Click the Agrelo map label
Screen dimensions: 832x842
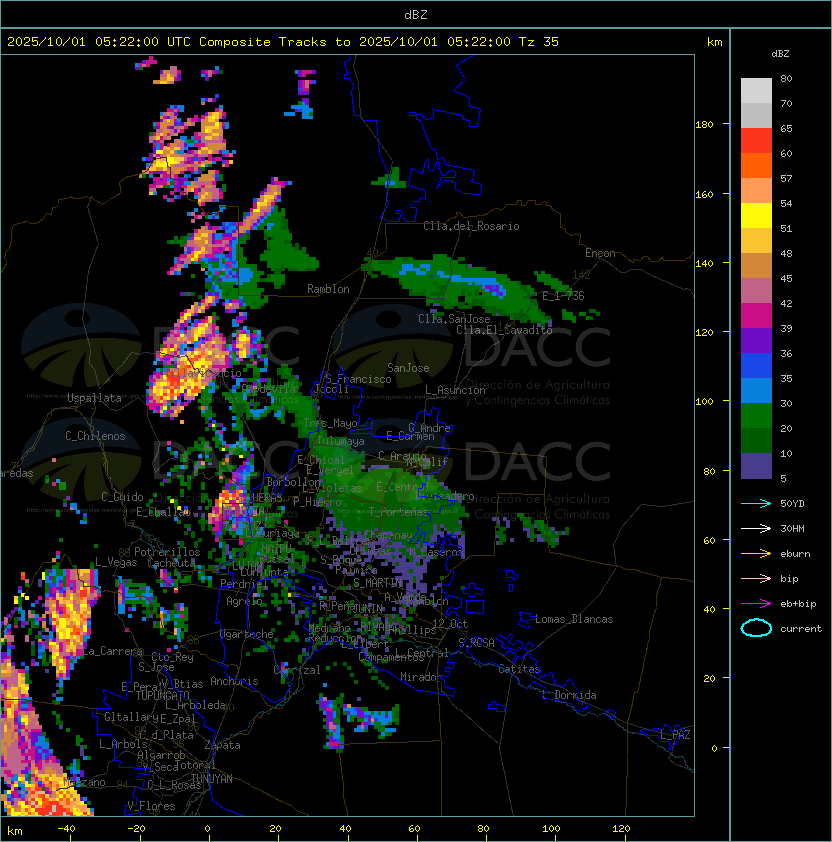[x=244, y=601]
